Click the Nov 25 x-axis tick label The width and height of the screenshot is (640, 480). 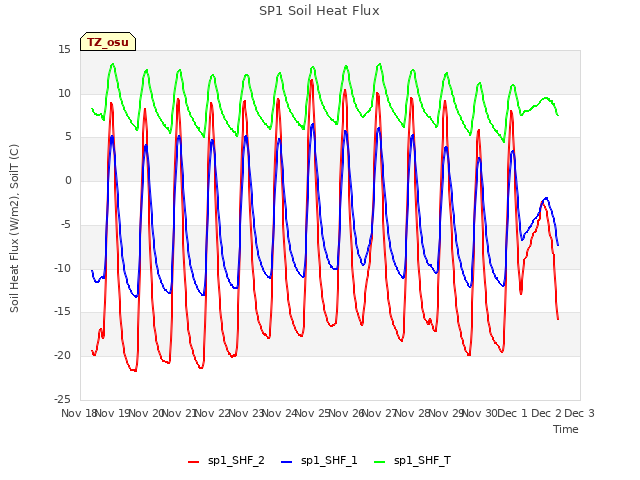(x=312, y=413)
